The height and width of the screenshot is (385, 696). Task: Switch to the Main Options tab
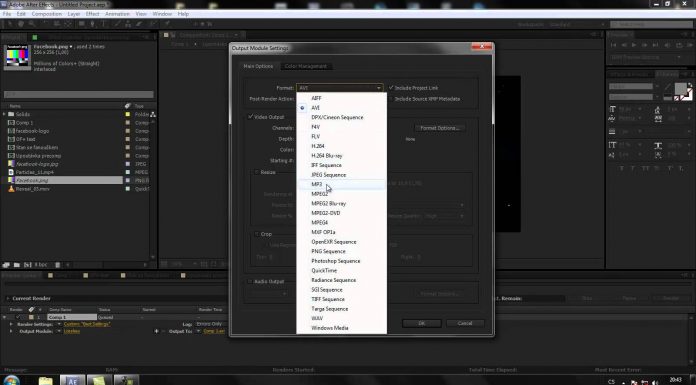pyautogui.click(x=258, y=66)
